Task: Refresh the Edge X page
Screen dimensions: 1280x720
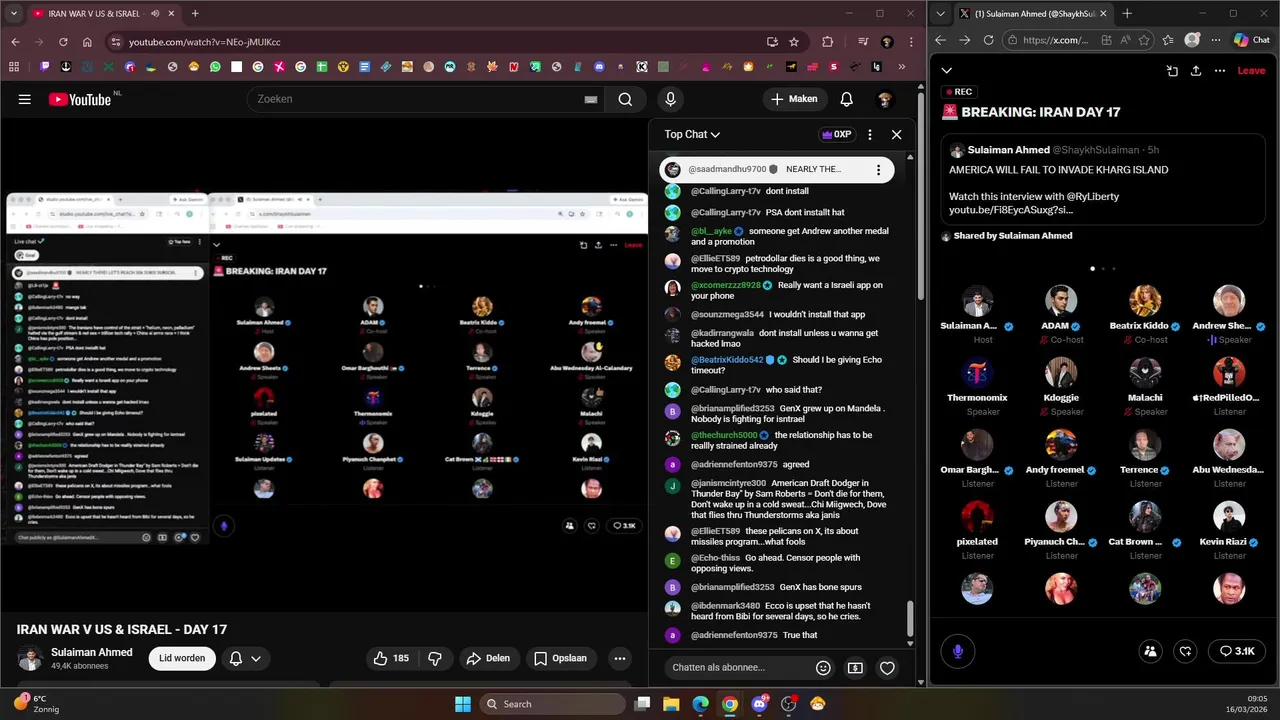Action: [x=988, y=40]
